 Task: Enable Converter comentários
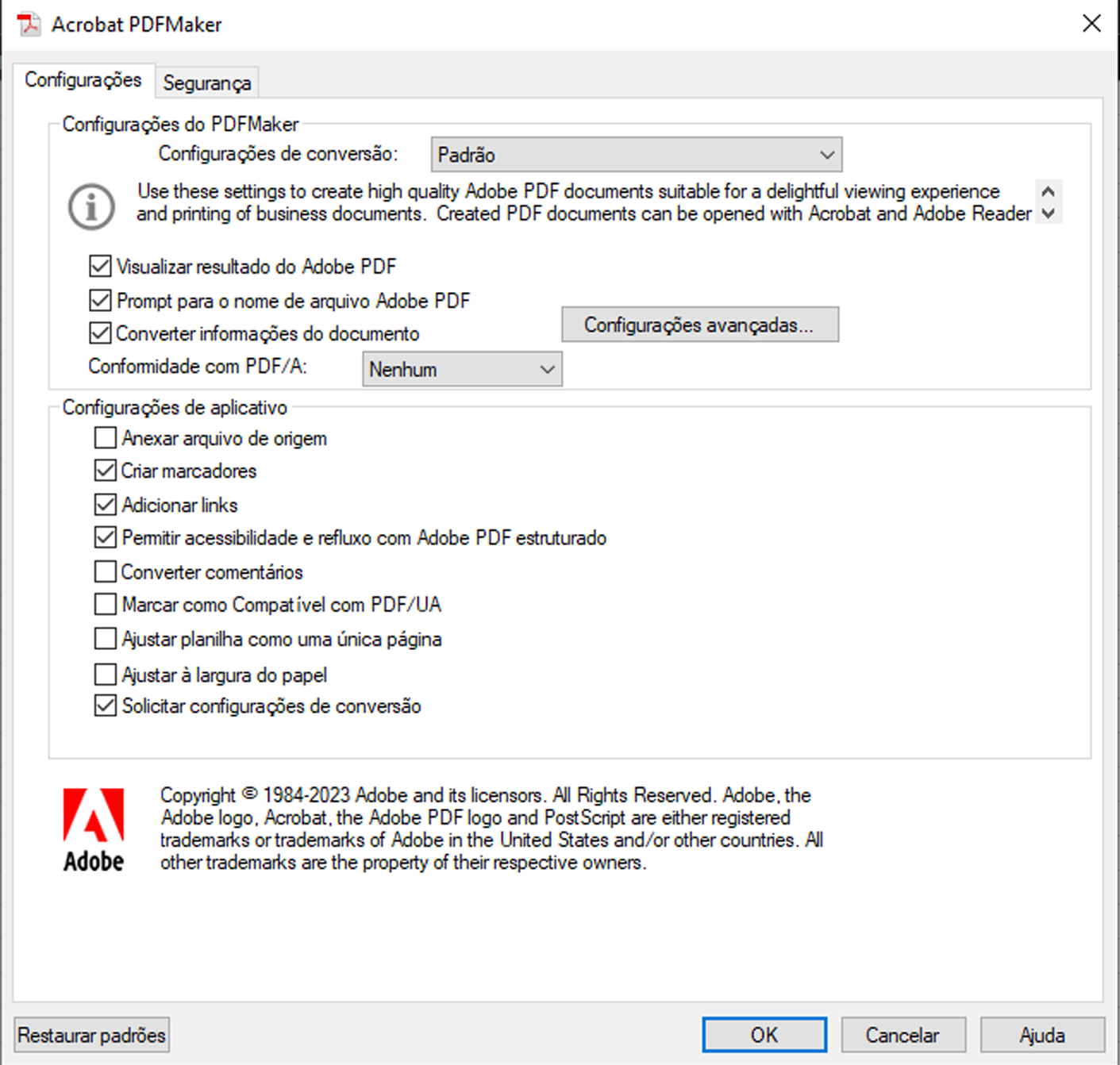pos(105,571)
